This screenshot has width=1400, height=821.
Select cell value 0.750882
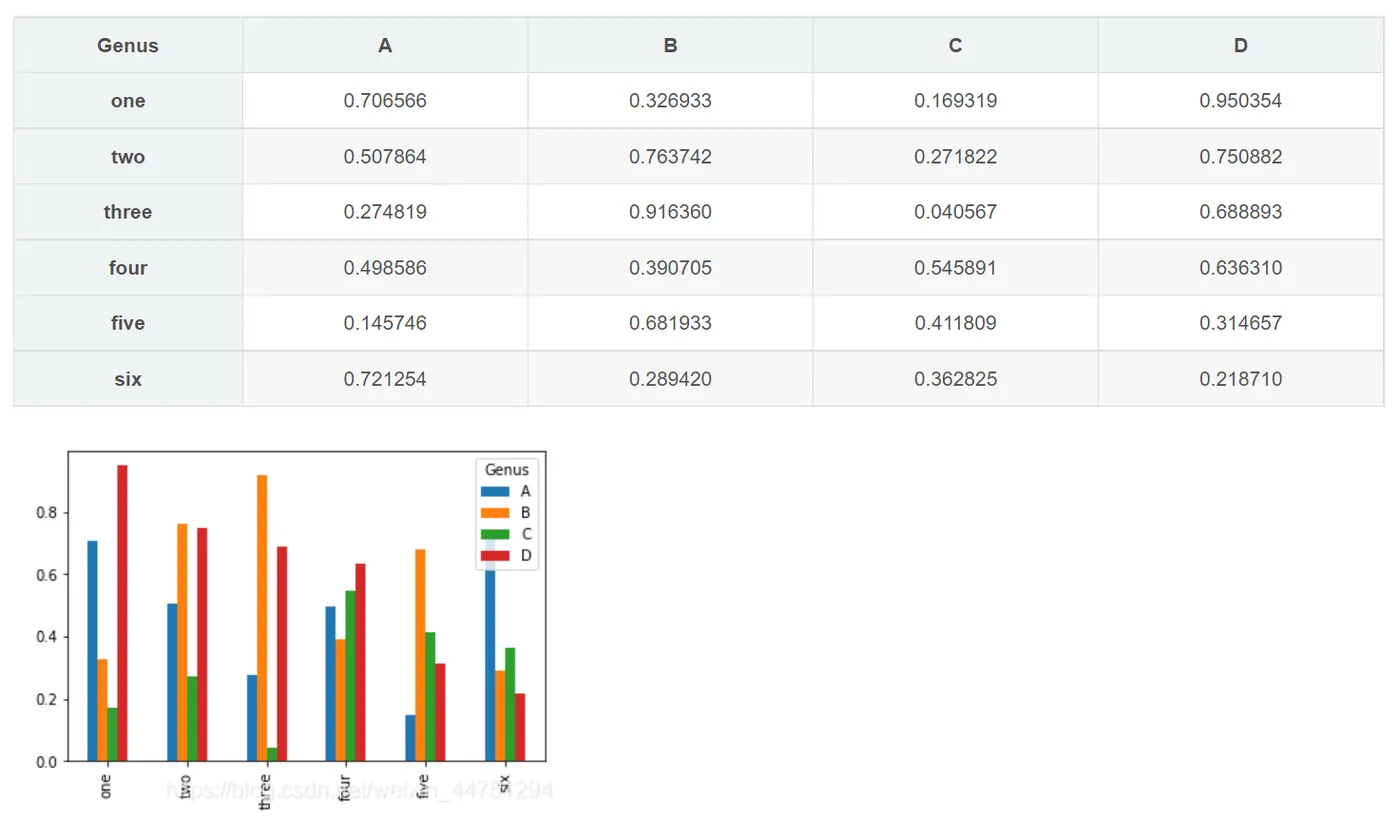1241,157
